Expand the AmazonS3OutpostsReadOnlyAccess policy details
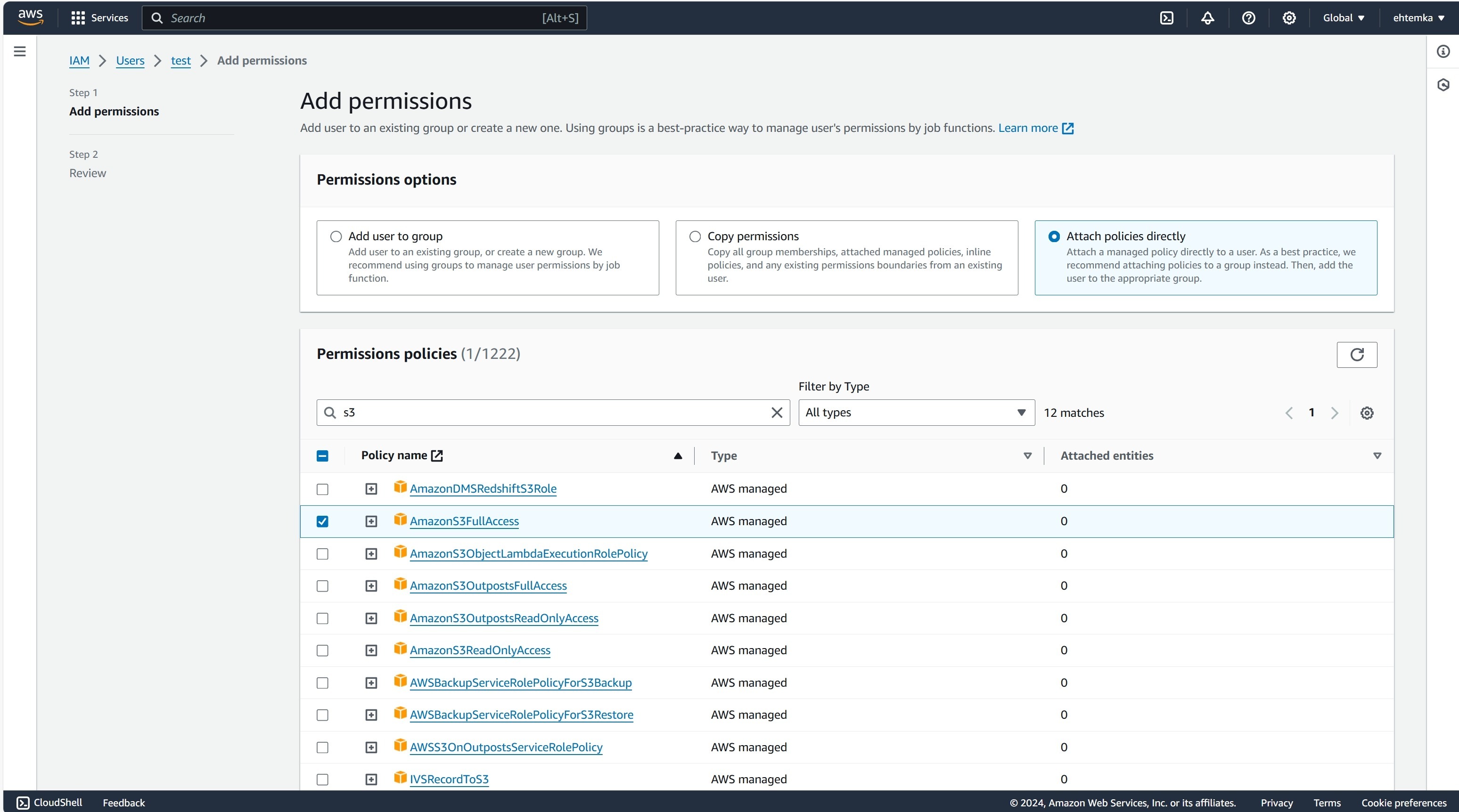1459x812 pixels. pyautogui.click(x=371, y=618)
